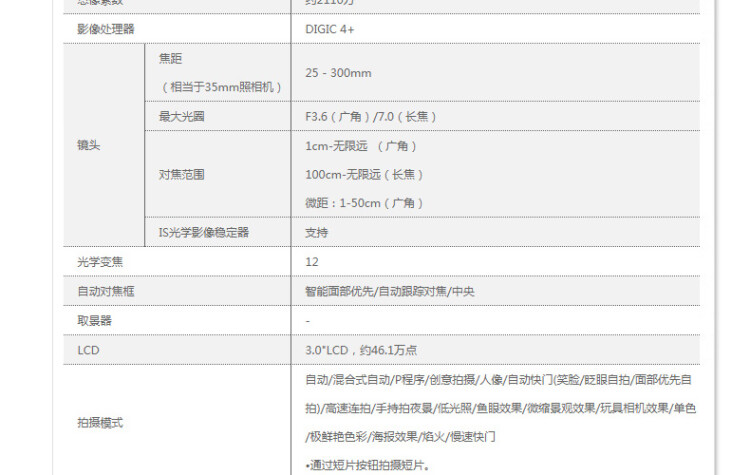Select the 3.0"LCD，约46.1万点 value
The image size is (750, 475).
(x=361, y=350)
